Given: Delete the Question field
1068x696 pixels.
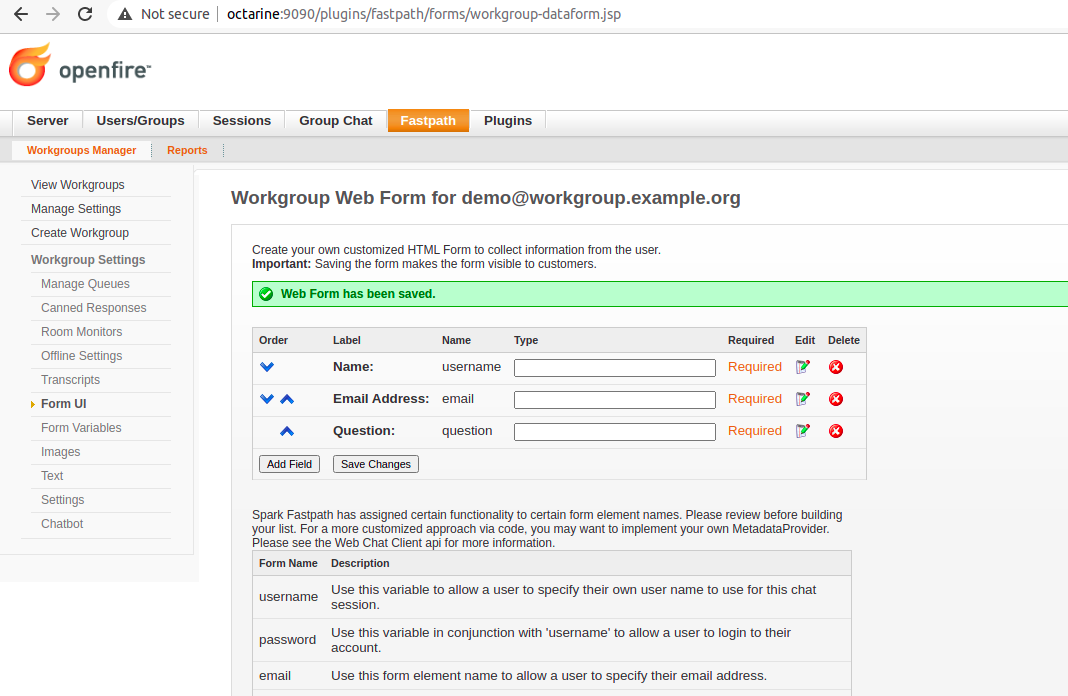Looking at the screenshot, I should tap(836, 431).
